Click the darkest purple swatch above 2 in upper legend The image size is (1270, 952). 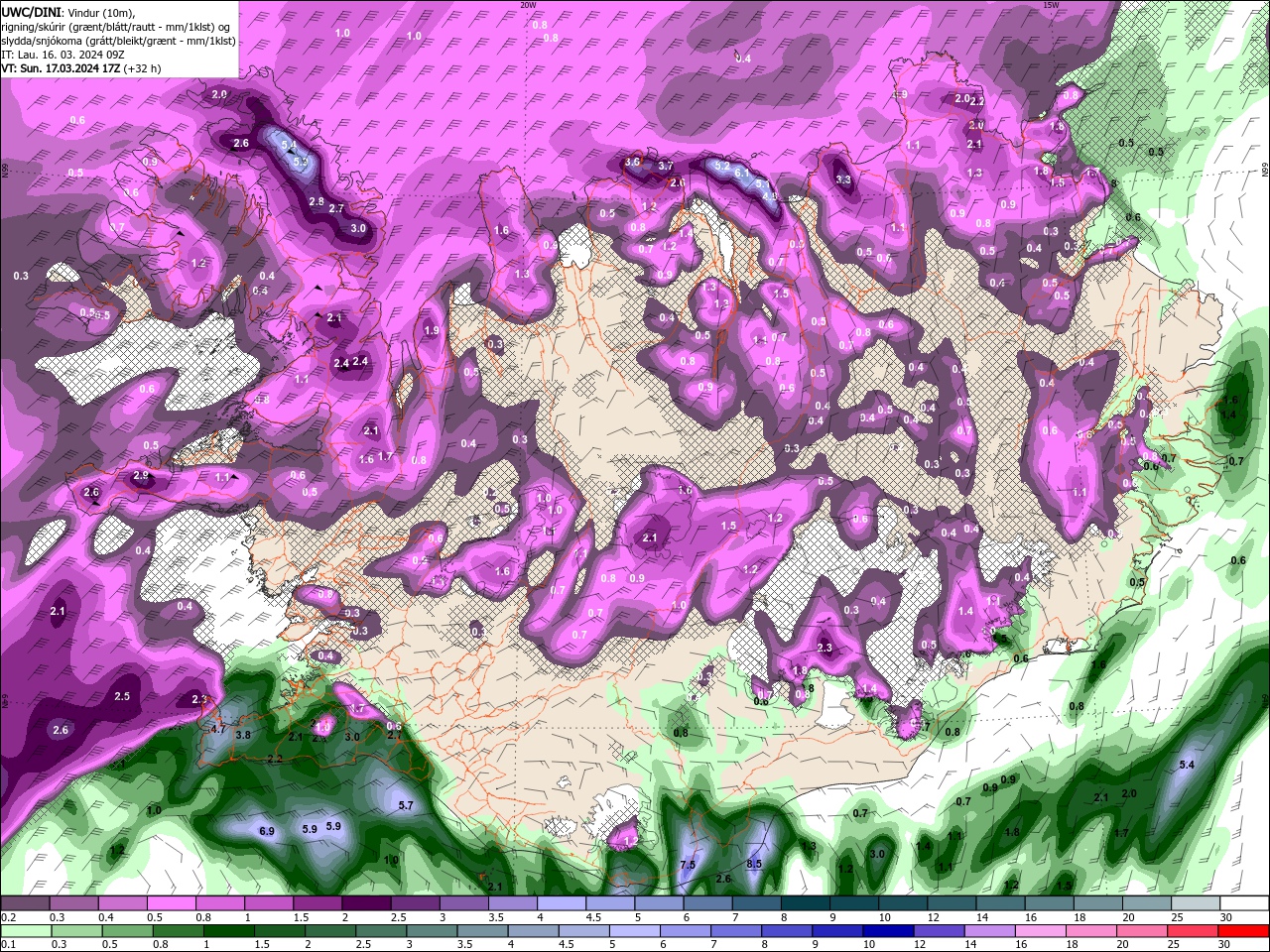pyautogui.click(x=366, y=903)
